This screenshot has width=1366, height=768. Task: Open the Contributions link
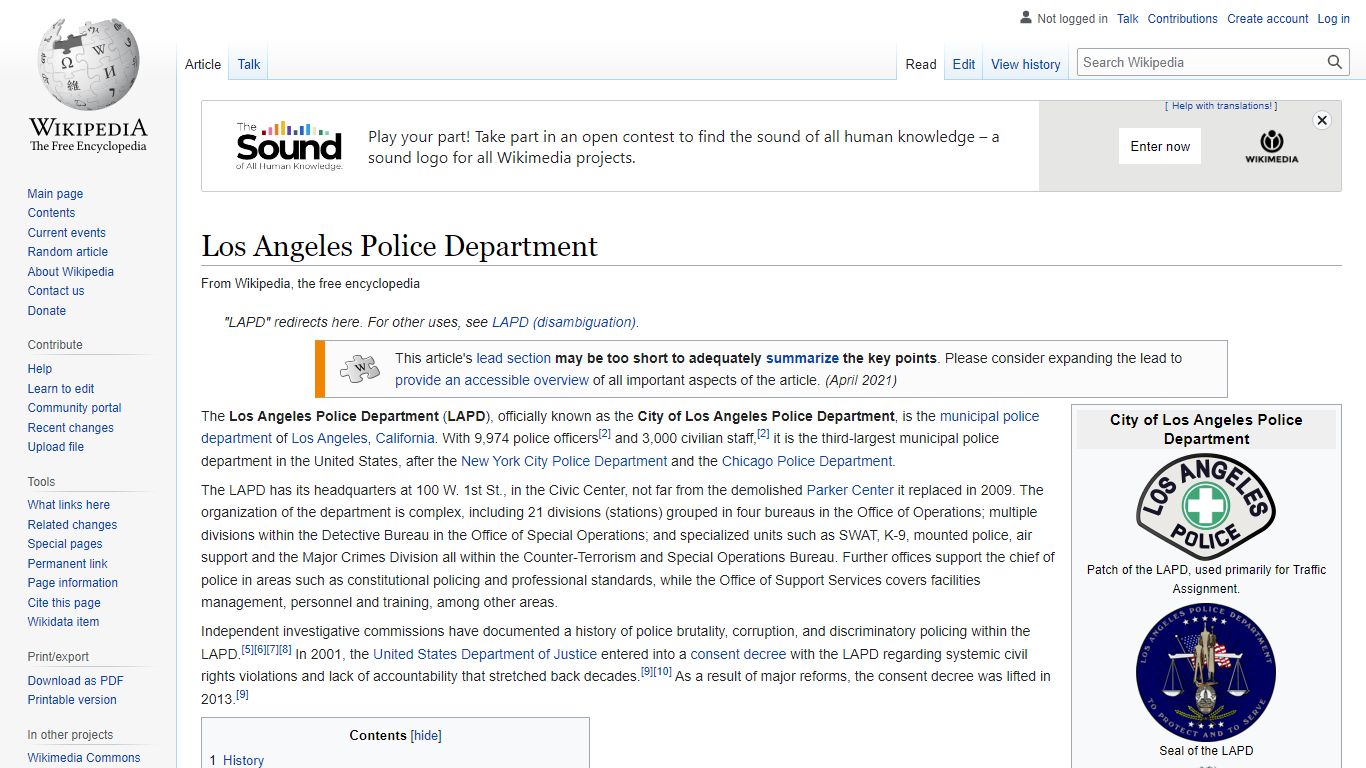click(x=1183, y=19)
